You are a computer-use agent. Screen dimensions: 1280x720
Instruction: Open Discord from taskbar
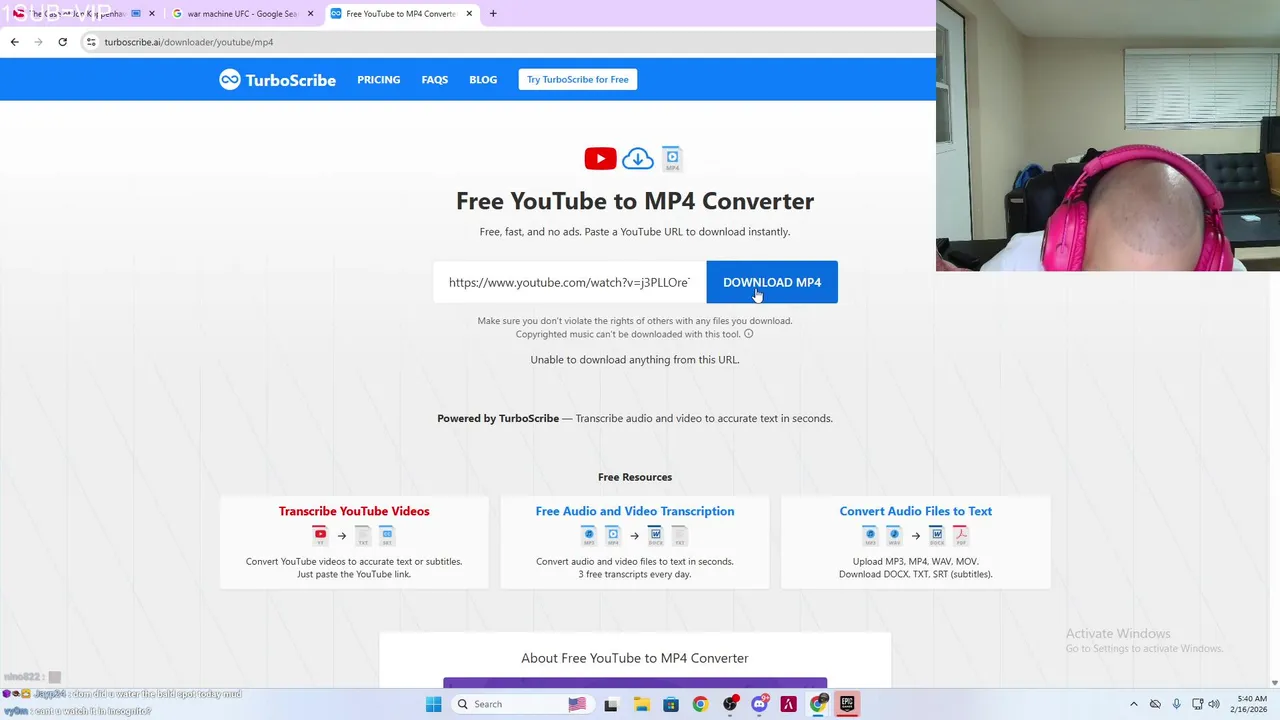coord(759,704)
